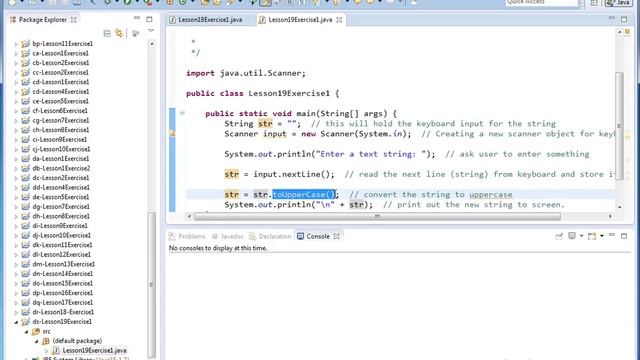Click the editor vertical scrollbar thumb
The width and height of the screenshot is (640, 360).
(x=619, y=126)
